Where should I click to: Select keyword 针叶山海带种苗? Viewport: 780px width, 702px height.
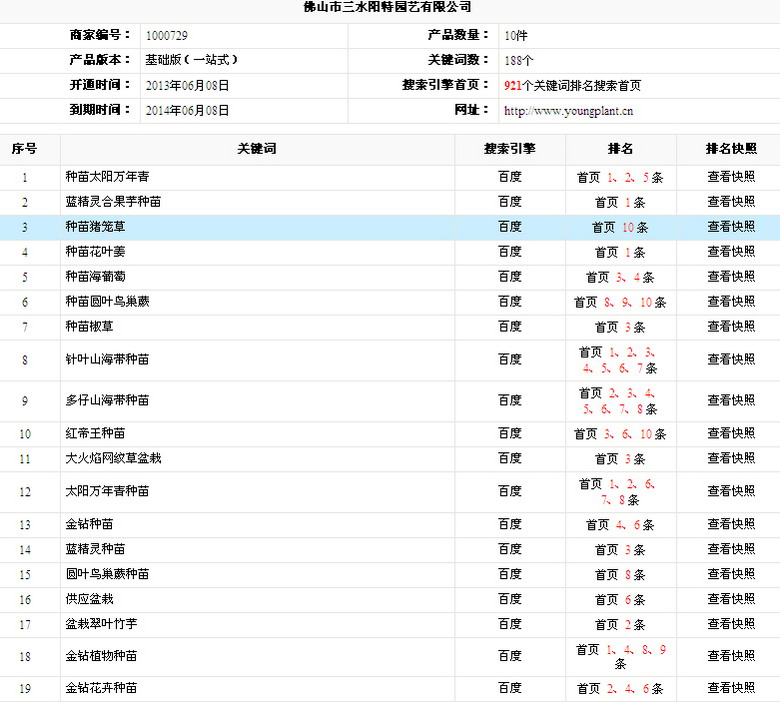point(107,360)
